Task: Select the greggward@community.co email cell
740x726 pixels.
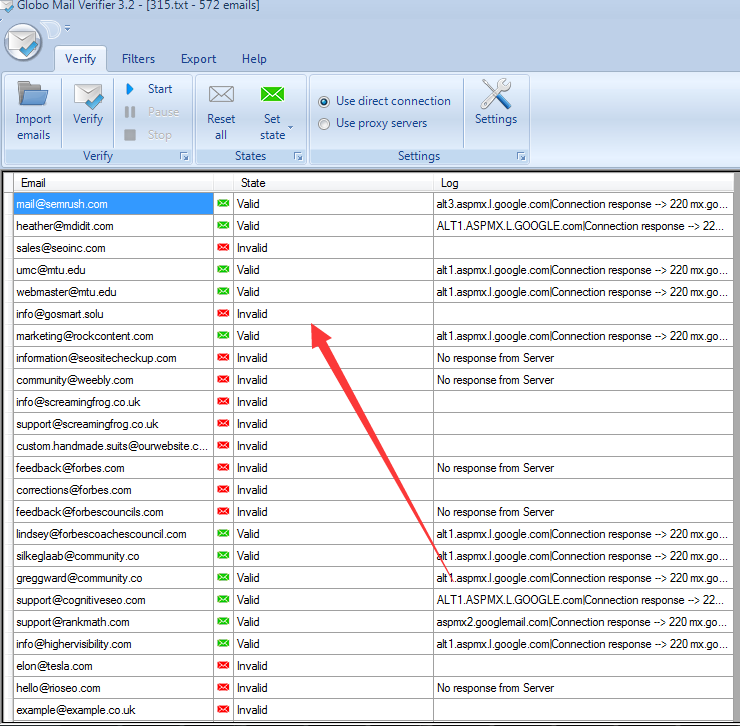Action: point(113,578)
